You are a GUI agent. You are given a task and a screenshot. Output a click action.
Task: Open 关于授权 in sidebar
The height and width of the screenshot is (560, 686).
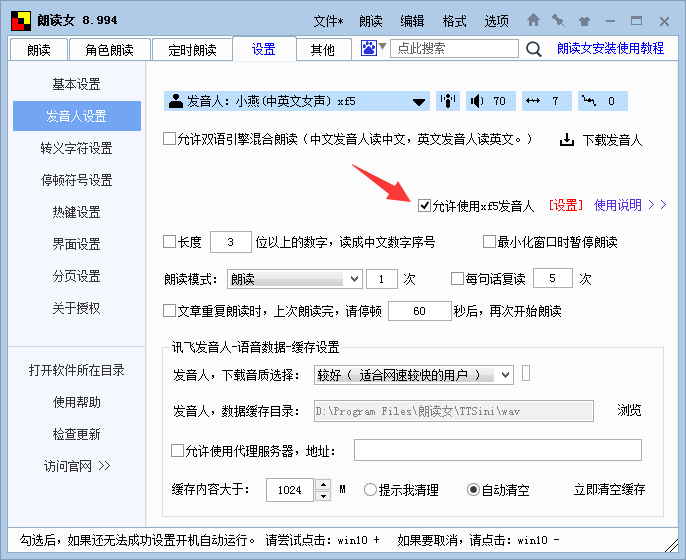(x=77, y=308)
